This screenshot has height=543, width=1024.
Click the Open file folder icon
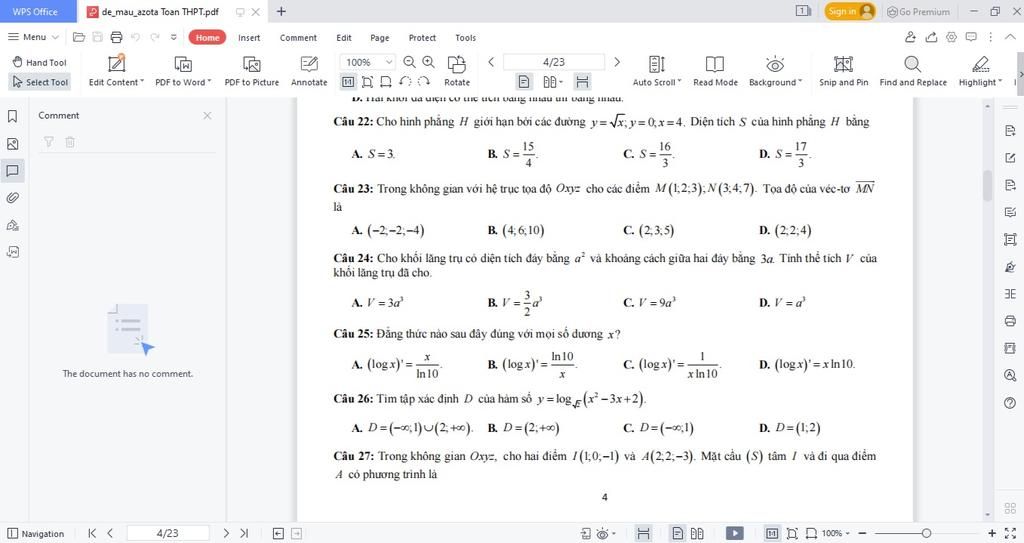(x=79, y=37)
